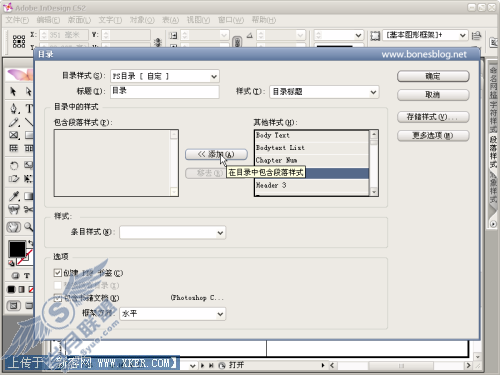Expand the 水平 frame direction dropdown
This screenshot has height=375, width=500.
[173, 314]
